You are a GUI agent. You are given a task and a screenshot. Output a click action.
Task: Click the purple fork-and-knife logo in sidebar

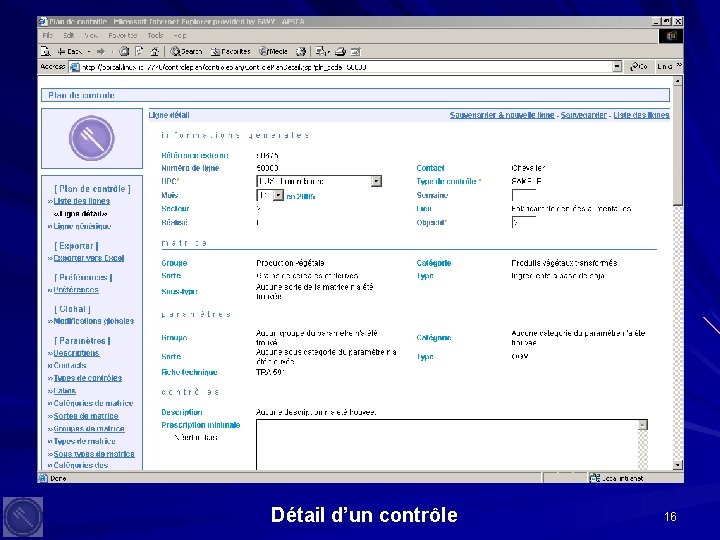point(91,138)
